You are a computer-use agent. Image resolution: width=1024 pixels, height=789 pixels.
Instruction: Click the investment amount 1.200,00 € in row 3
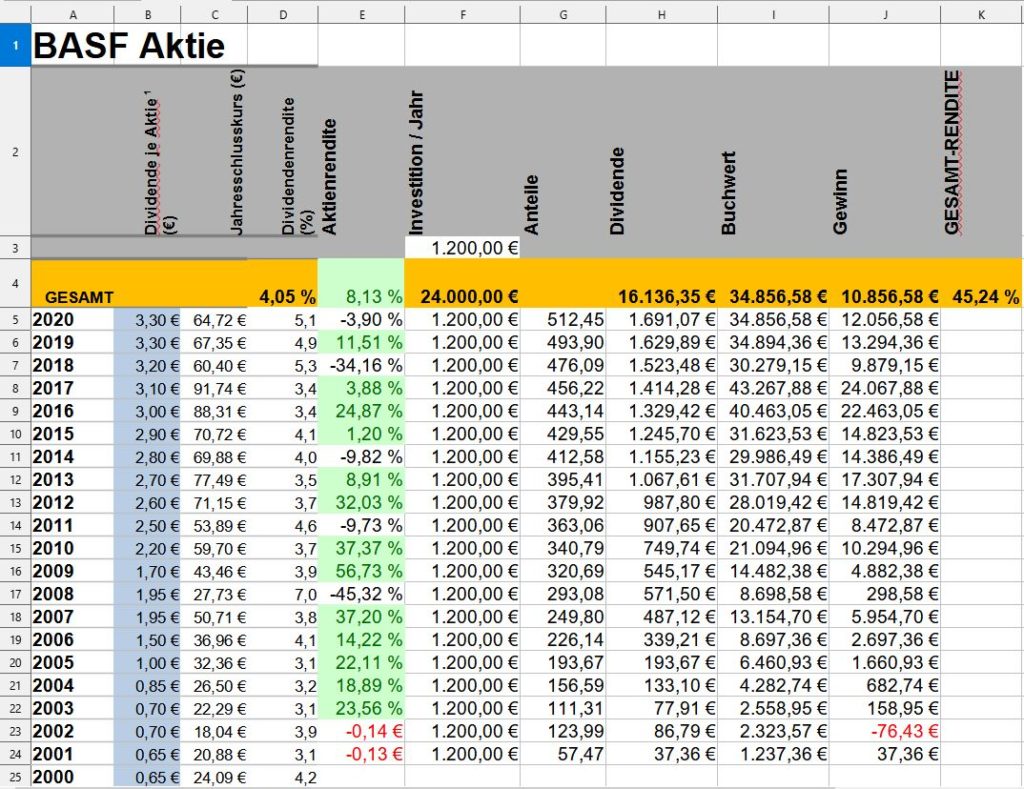coord(462,248)
